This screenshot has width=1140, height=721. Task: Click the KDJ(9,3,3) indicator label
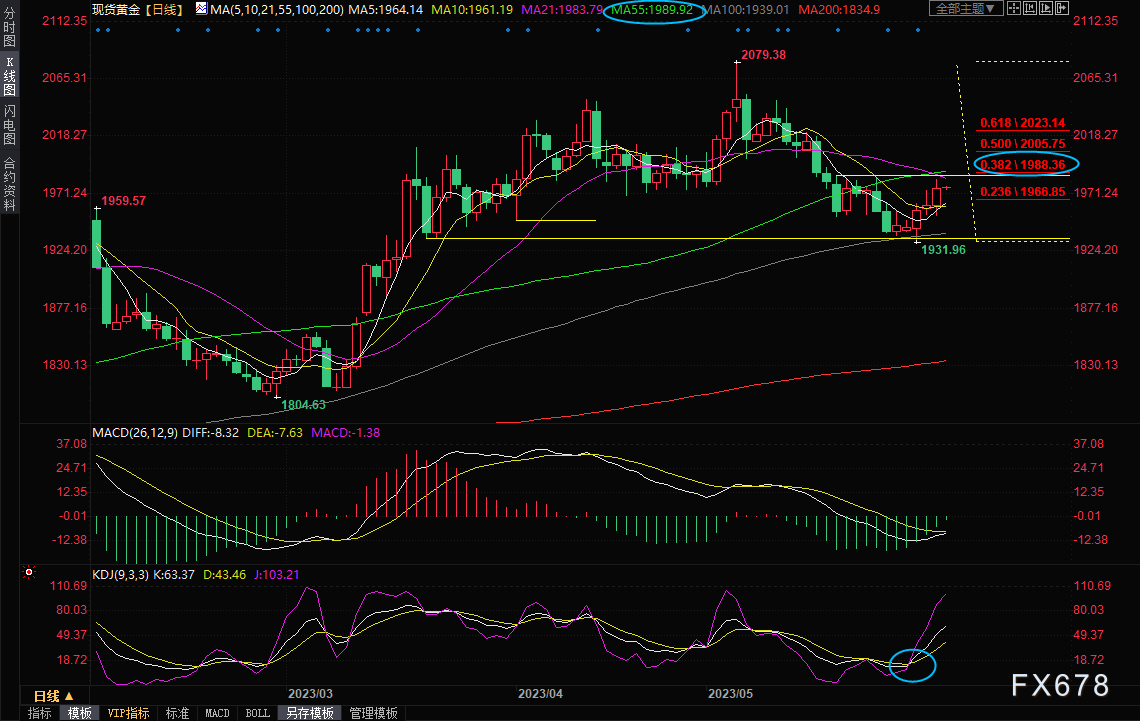coord(121,574)
